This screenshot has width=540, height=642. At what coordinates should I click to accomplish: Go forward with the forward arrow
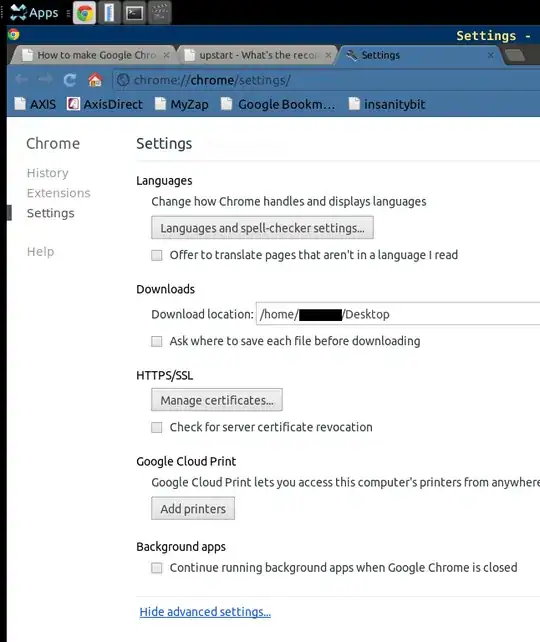click(45, 79)
